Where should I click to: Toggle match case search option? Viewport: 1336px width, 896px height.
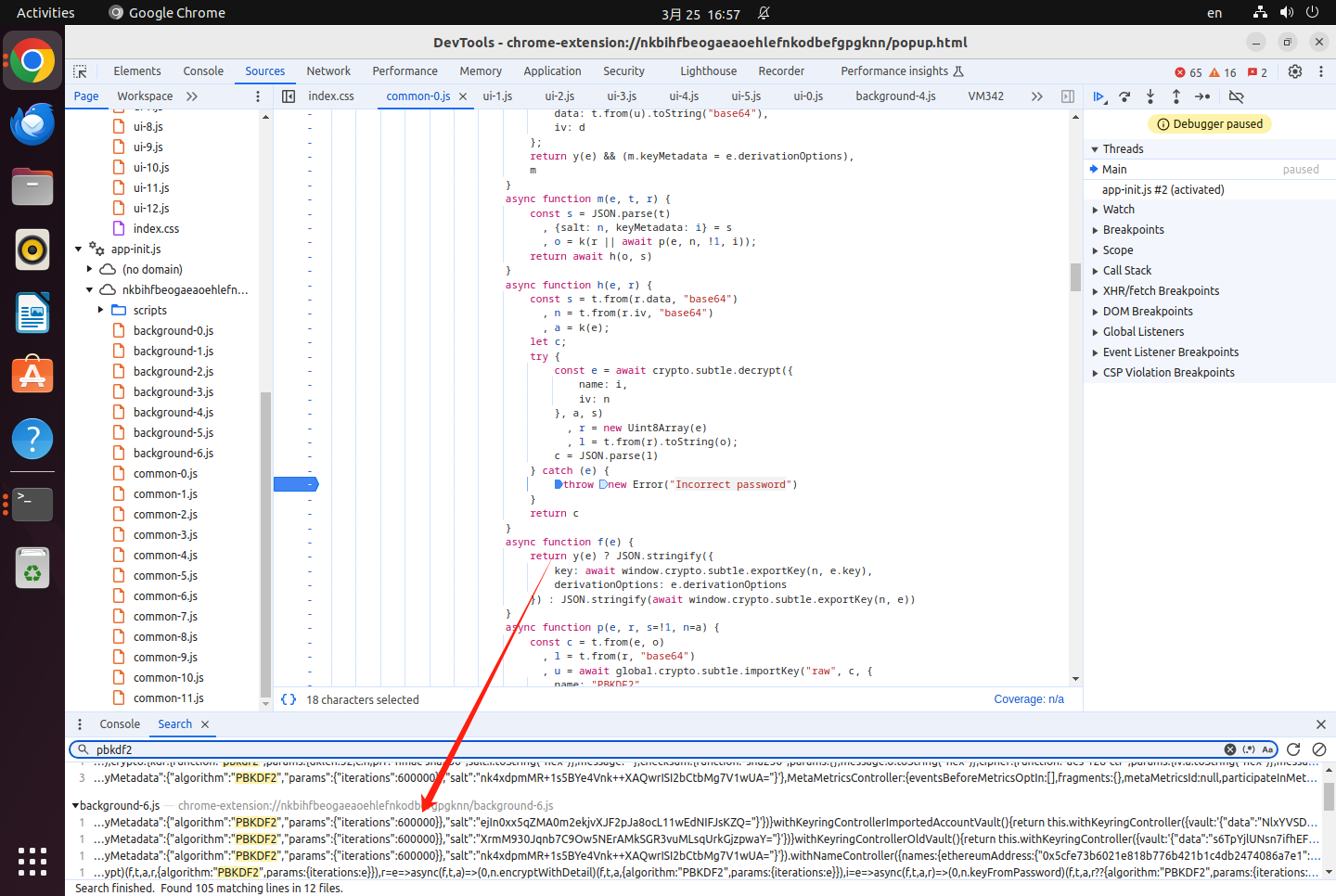pos(1267,749)
